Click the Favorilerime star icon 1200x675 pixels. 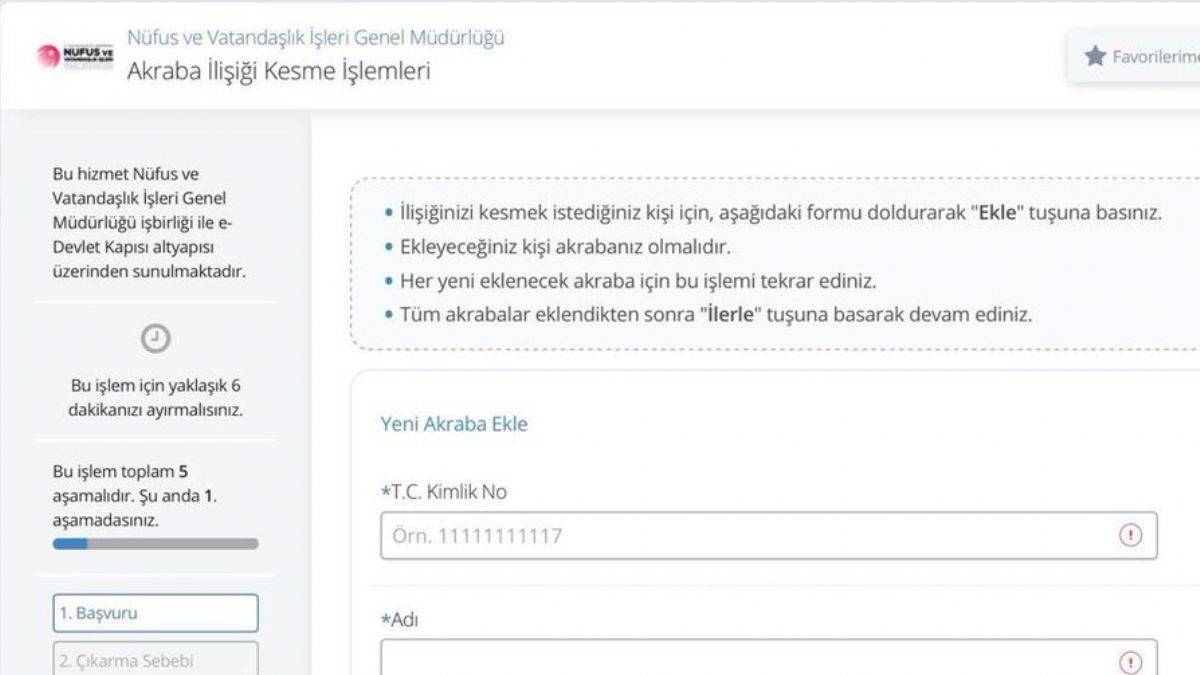coord(1096,57)
